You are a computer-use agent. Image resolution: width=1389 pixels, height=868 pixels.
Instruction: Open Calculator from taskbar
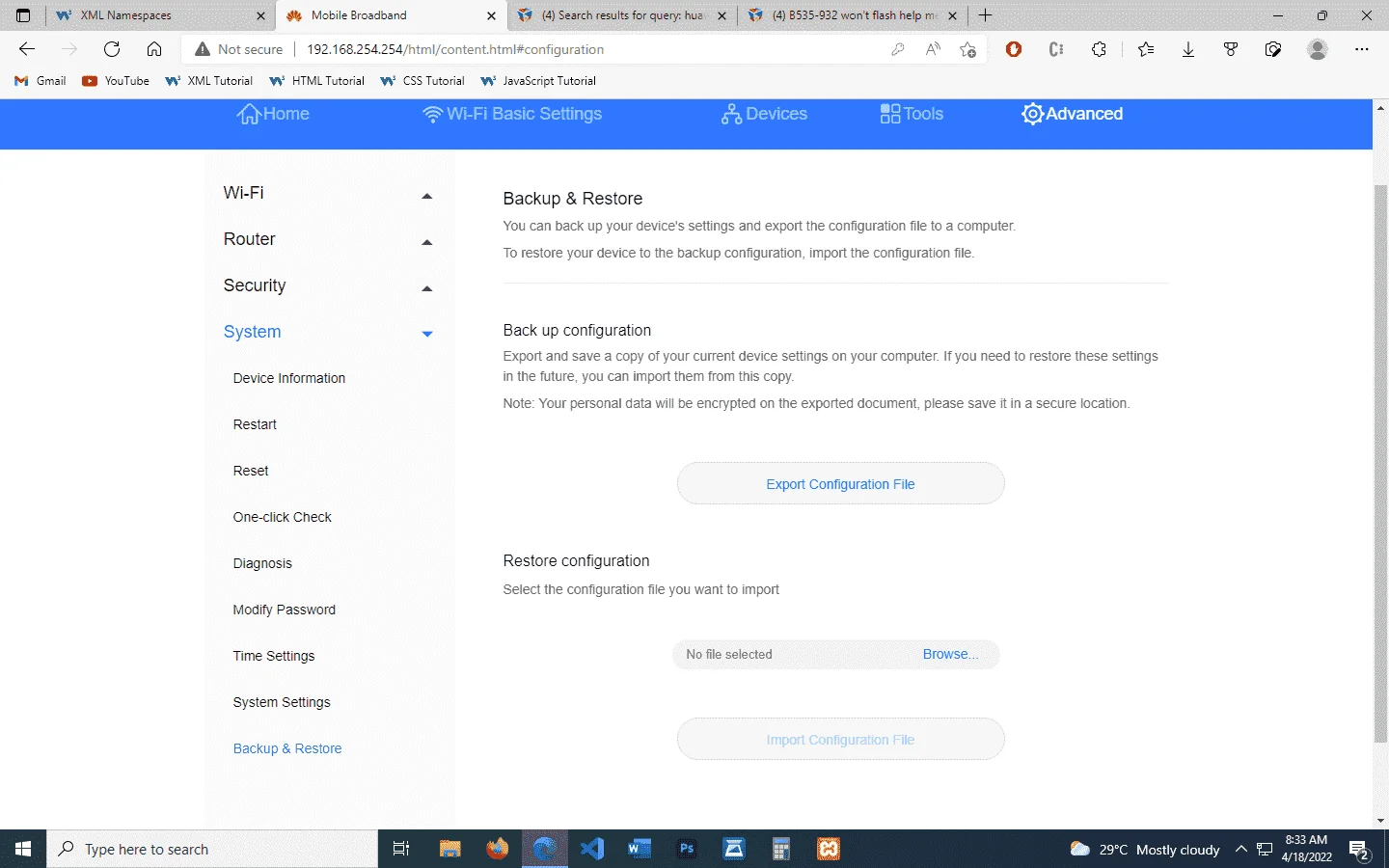(x=780, y=849)
